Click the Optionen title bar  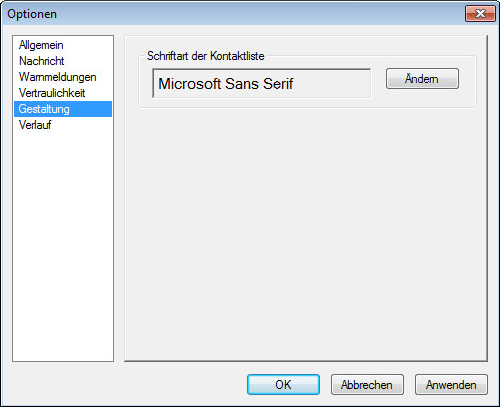click(x=233, y=14)
